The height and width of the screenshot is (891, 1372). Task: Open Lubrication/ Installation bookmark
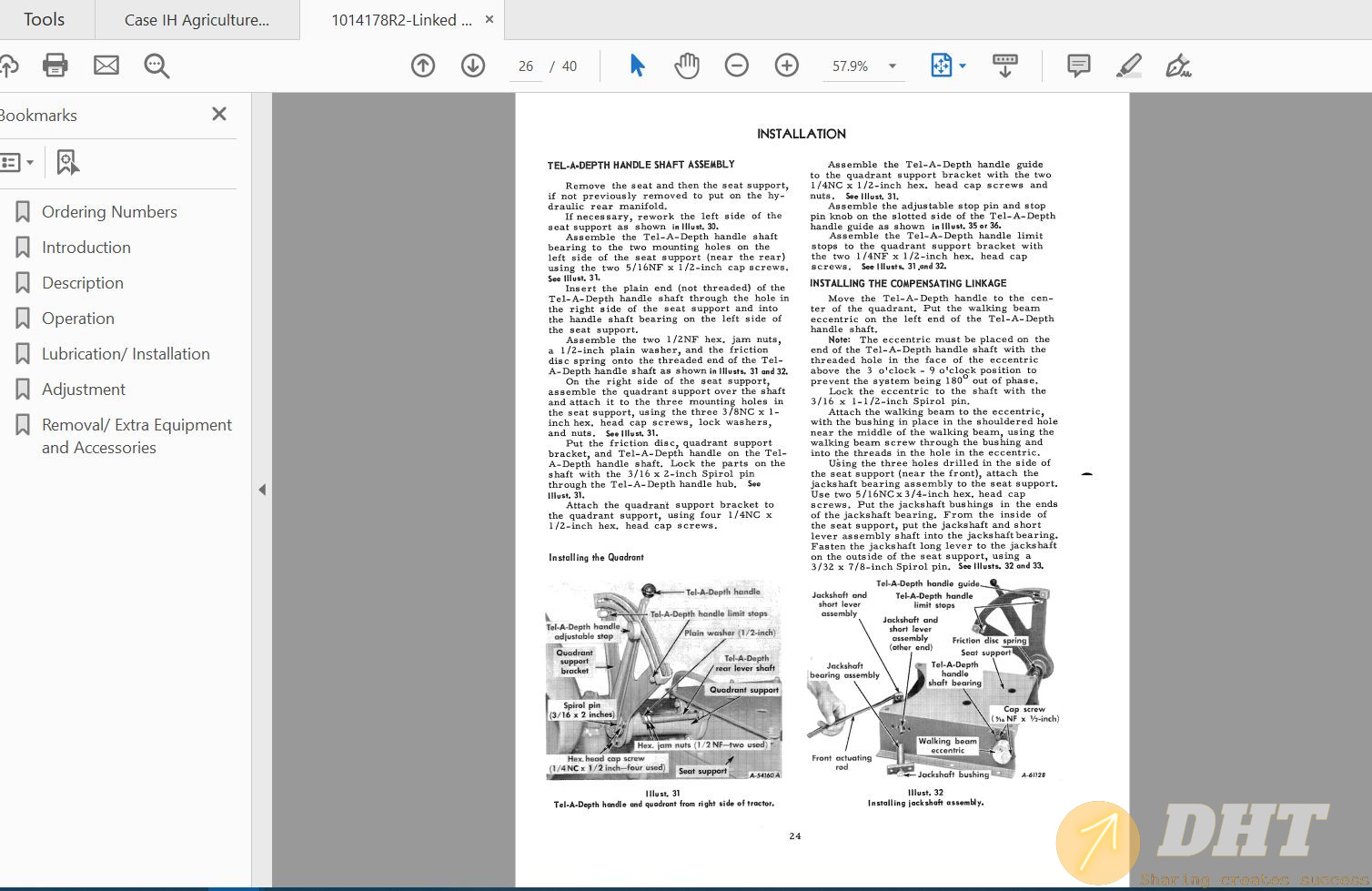[126, 354]
